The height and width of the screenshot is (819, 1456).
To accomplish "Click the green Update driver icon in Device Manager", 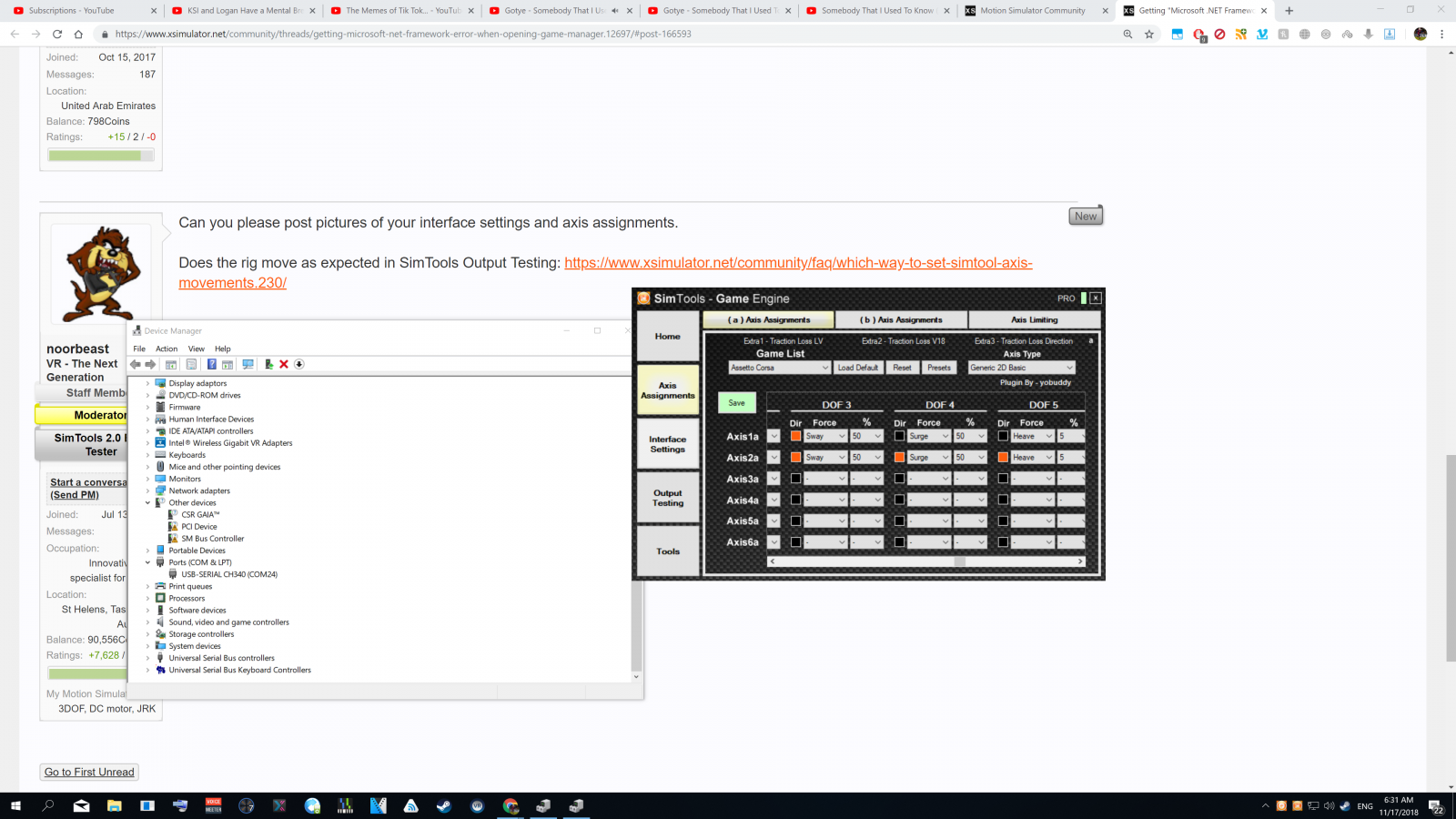I will (268, 364).
